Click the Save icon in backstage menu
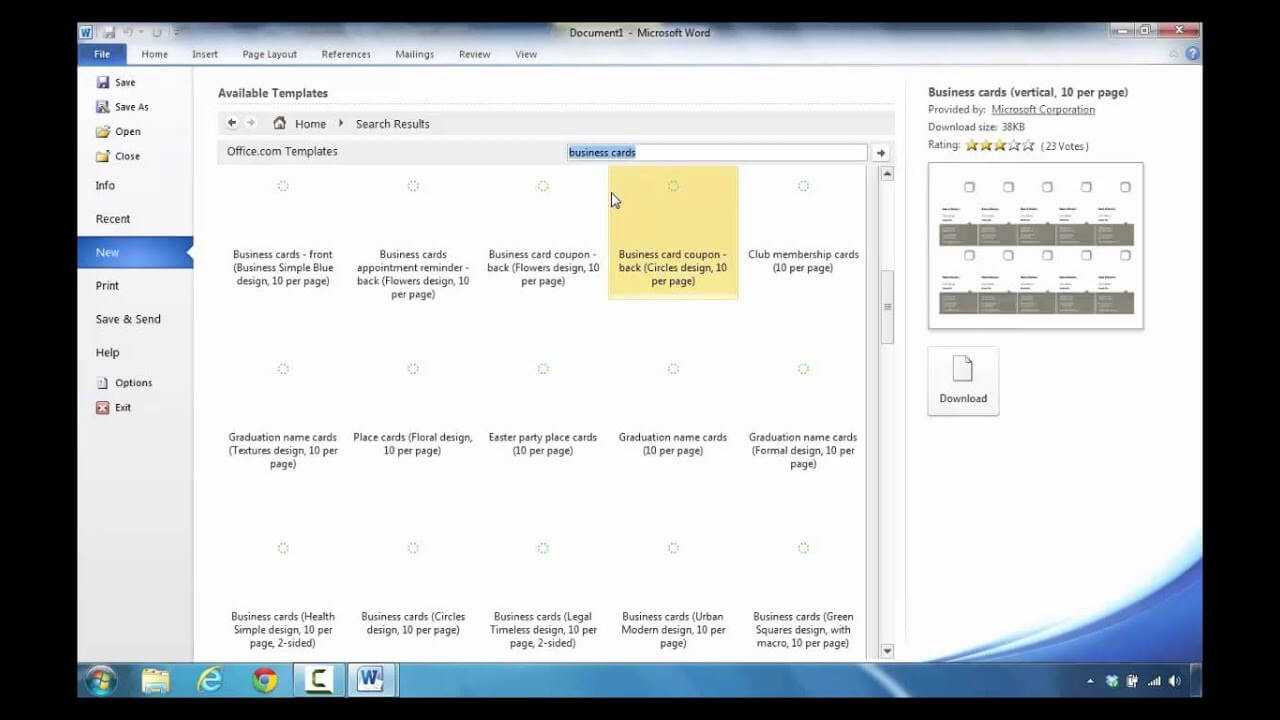Image resolution: width=1280 pixels, height=720 pixels. [102, 82]
